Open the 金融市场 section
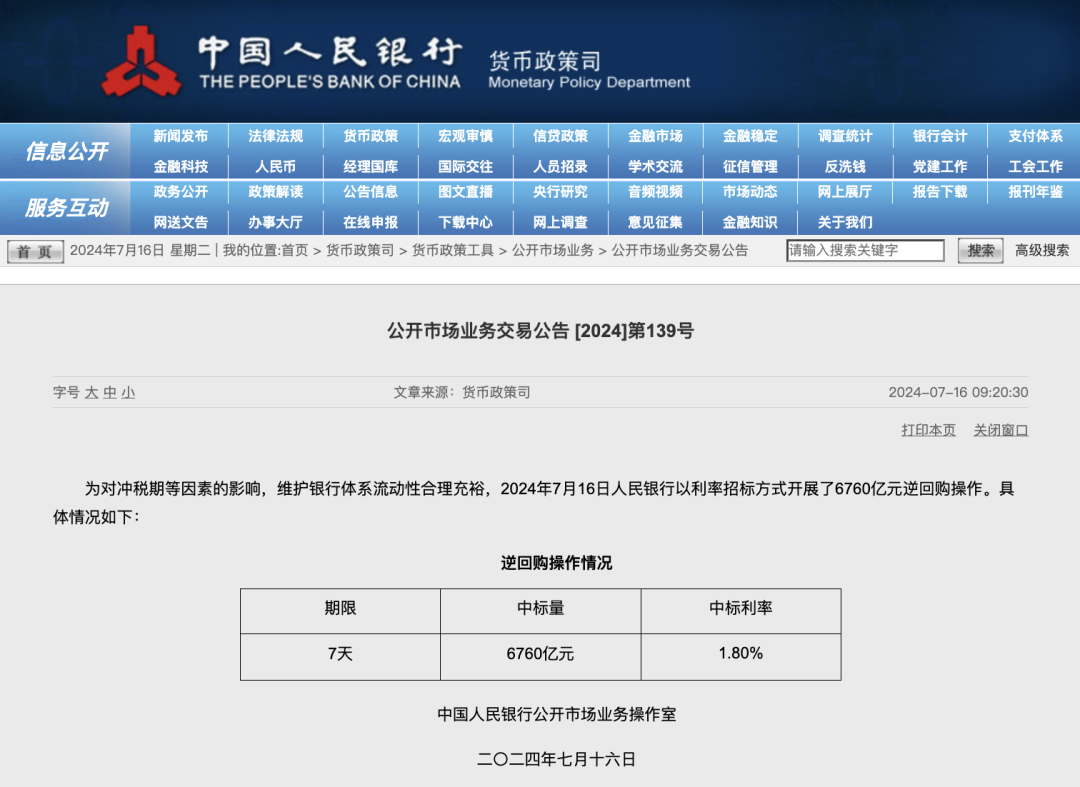Image resolution: width=1080 pixels, height=787 pixels. (656, 136)
